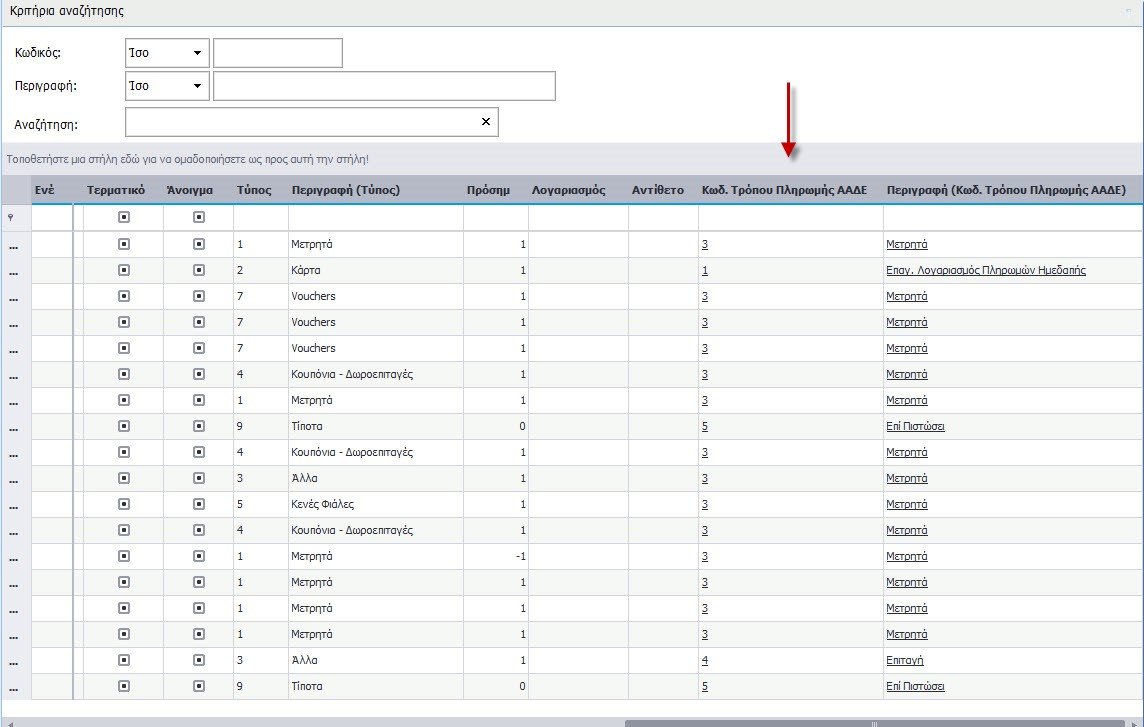Click the ellipsis button on the Κενές Φιάλες row
This screenshot has height=727, width=1144.
pyautogui.click(x=14, y=505)
